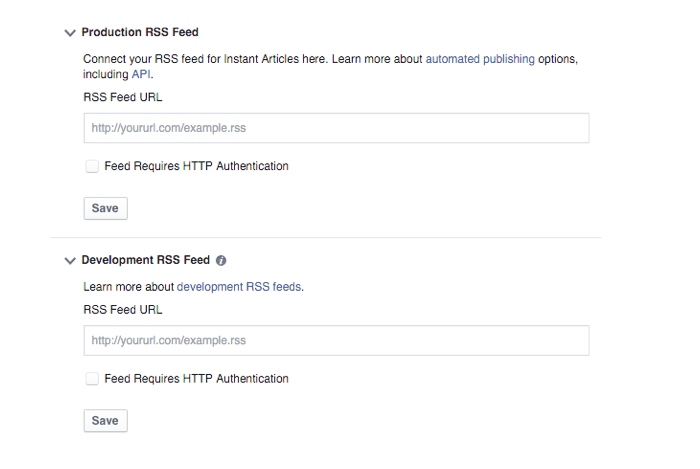Click the 'Connect your RSS feed' description text

[x=330, y=66]
